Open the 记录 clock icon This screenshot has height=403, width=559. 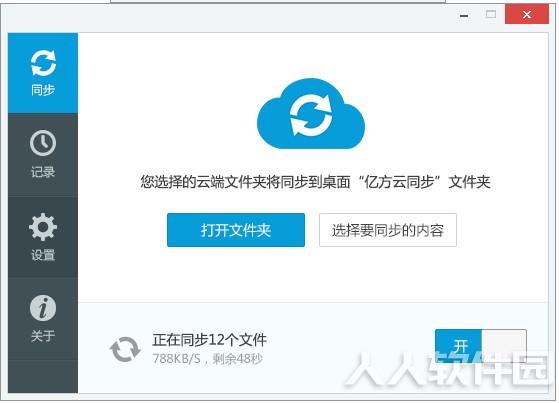(43, 143)
